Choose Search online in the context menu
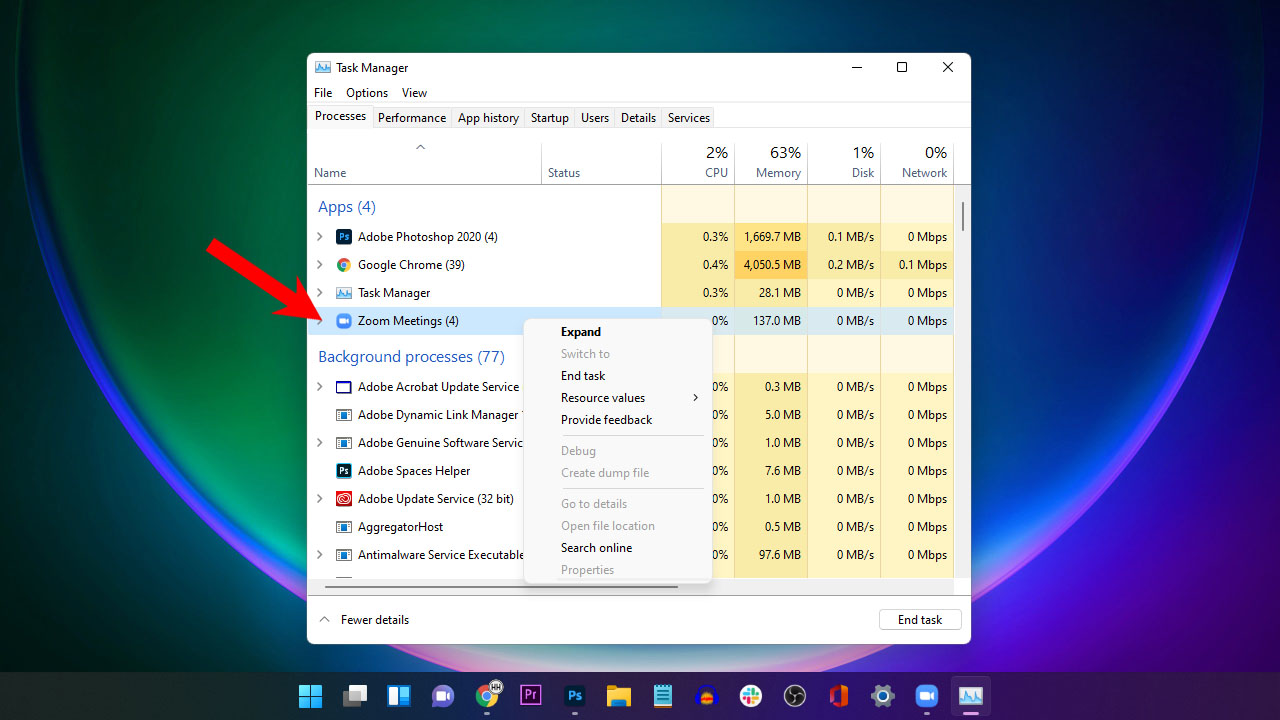 (x=596, y=547)
